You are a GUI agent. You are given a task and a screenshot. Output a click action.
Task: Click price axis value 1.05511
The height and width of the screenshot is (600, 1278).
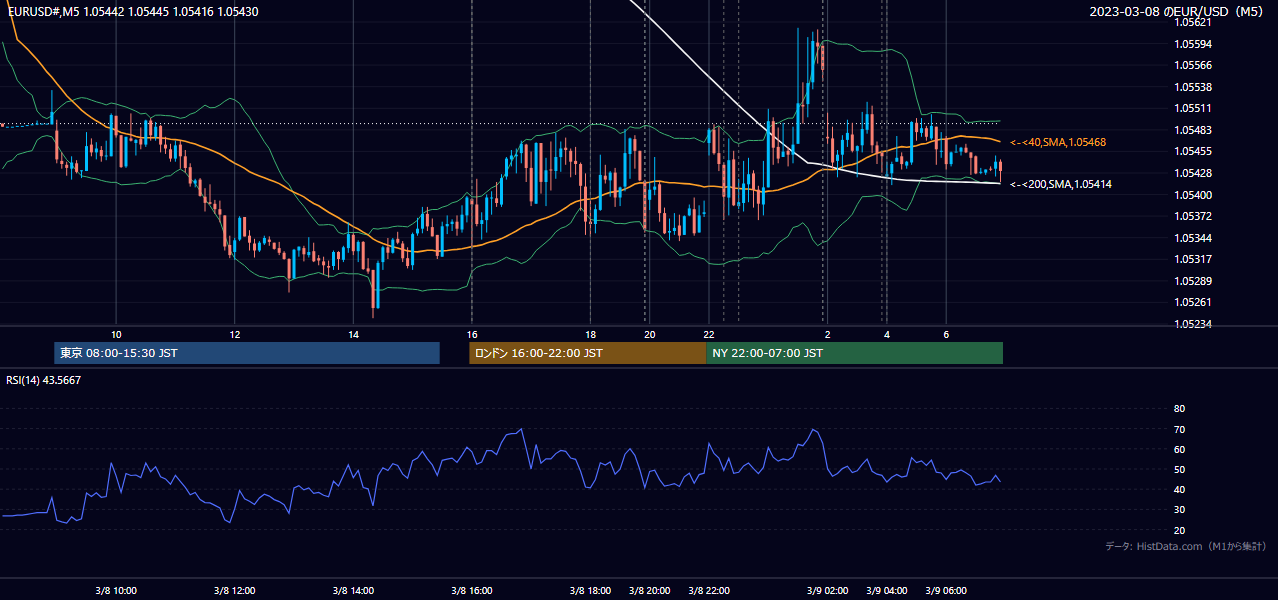pyautogui.click(x=1193, y=108)
